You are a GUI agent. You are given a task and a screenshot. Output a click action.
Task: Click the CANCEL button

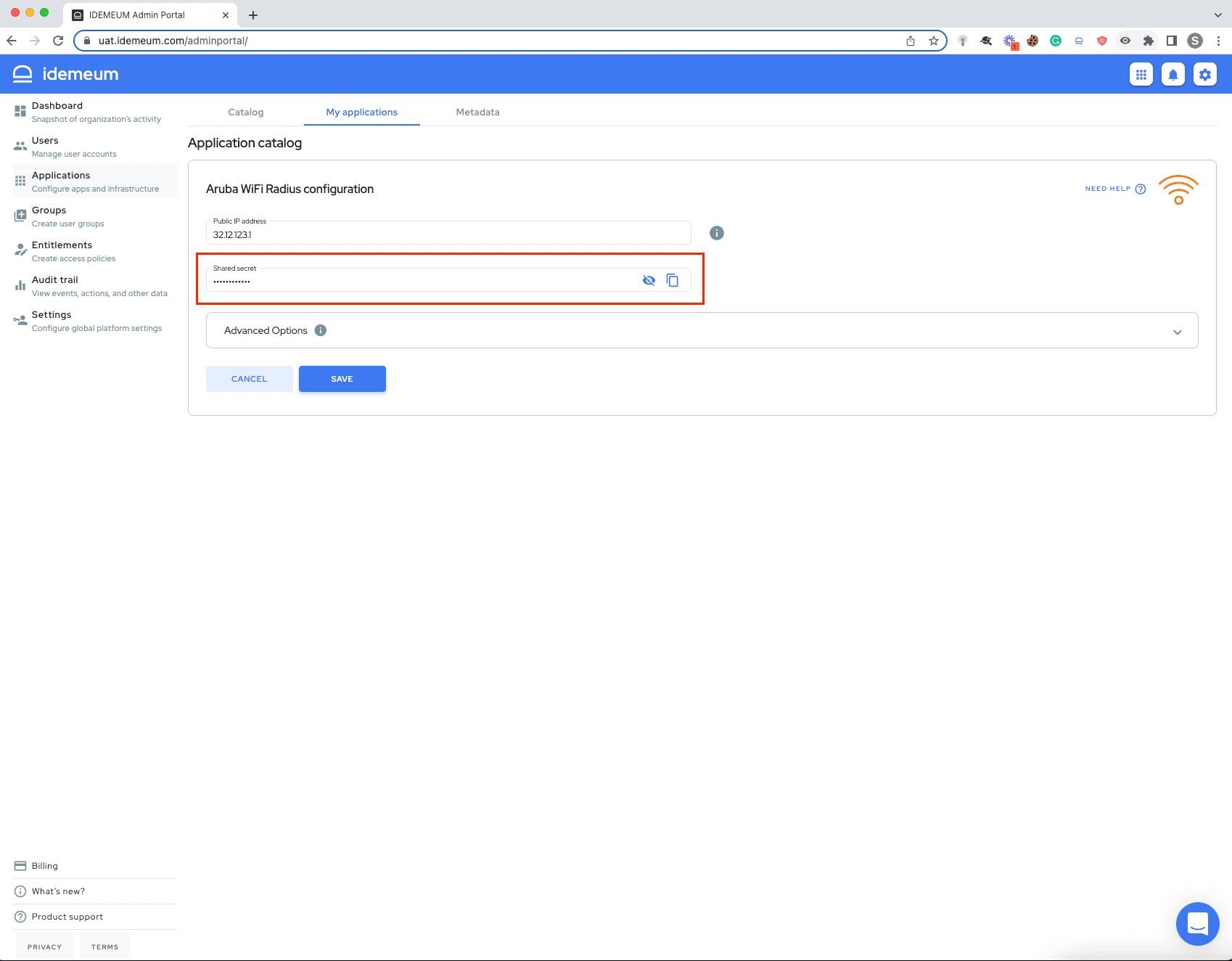pos(250,379)
